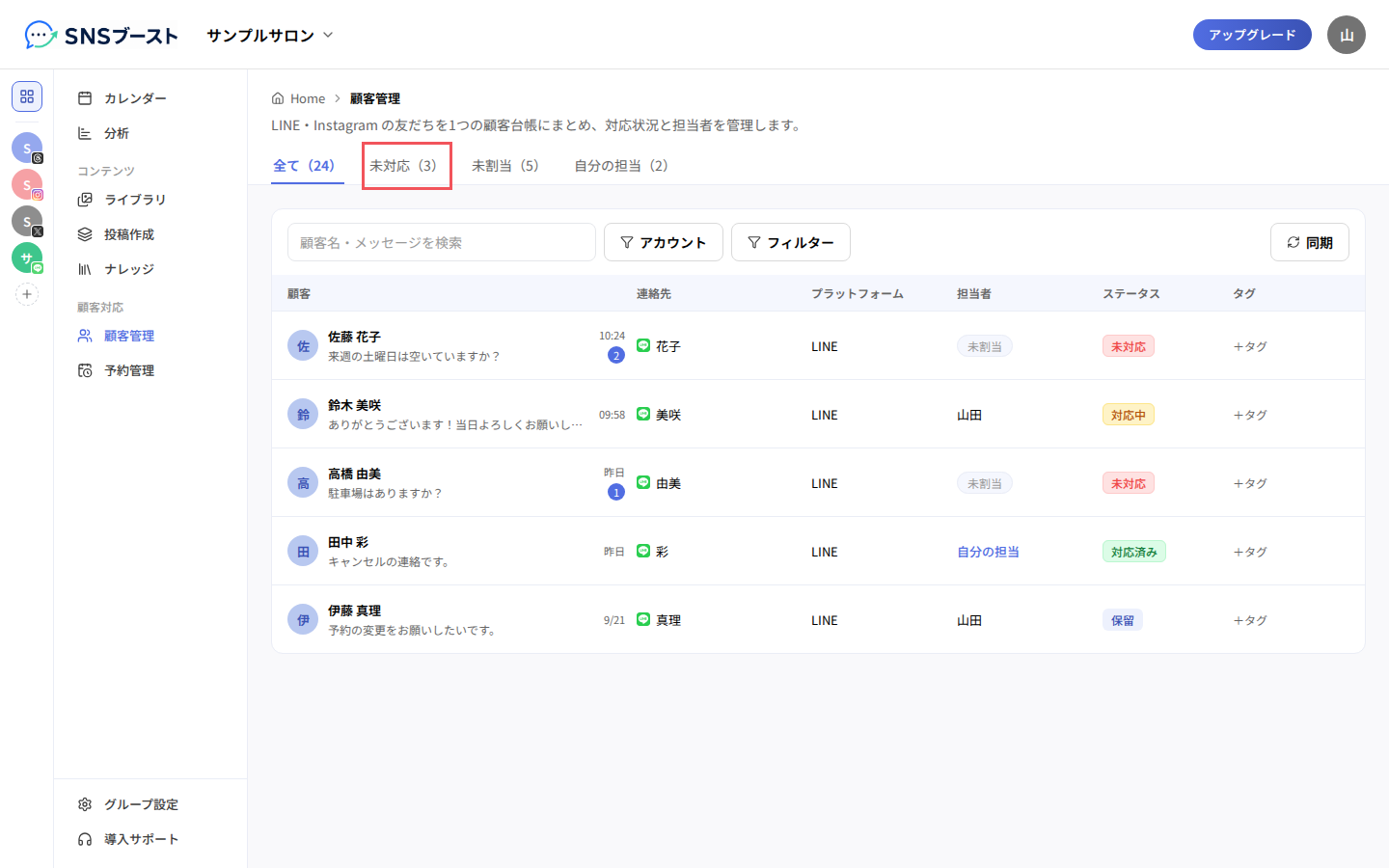
Task: Expand the サンプルサロン workspace dropdown
Action: pos(270,35)
